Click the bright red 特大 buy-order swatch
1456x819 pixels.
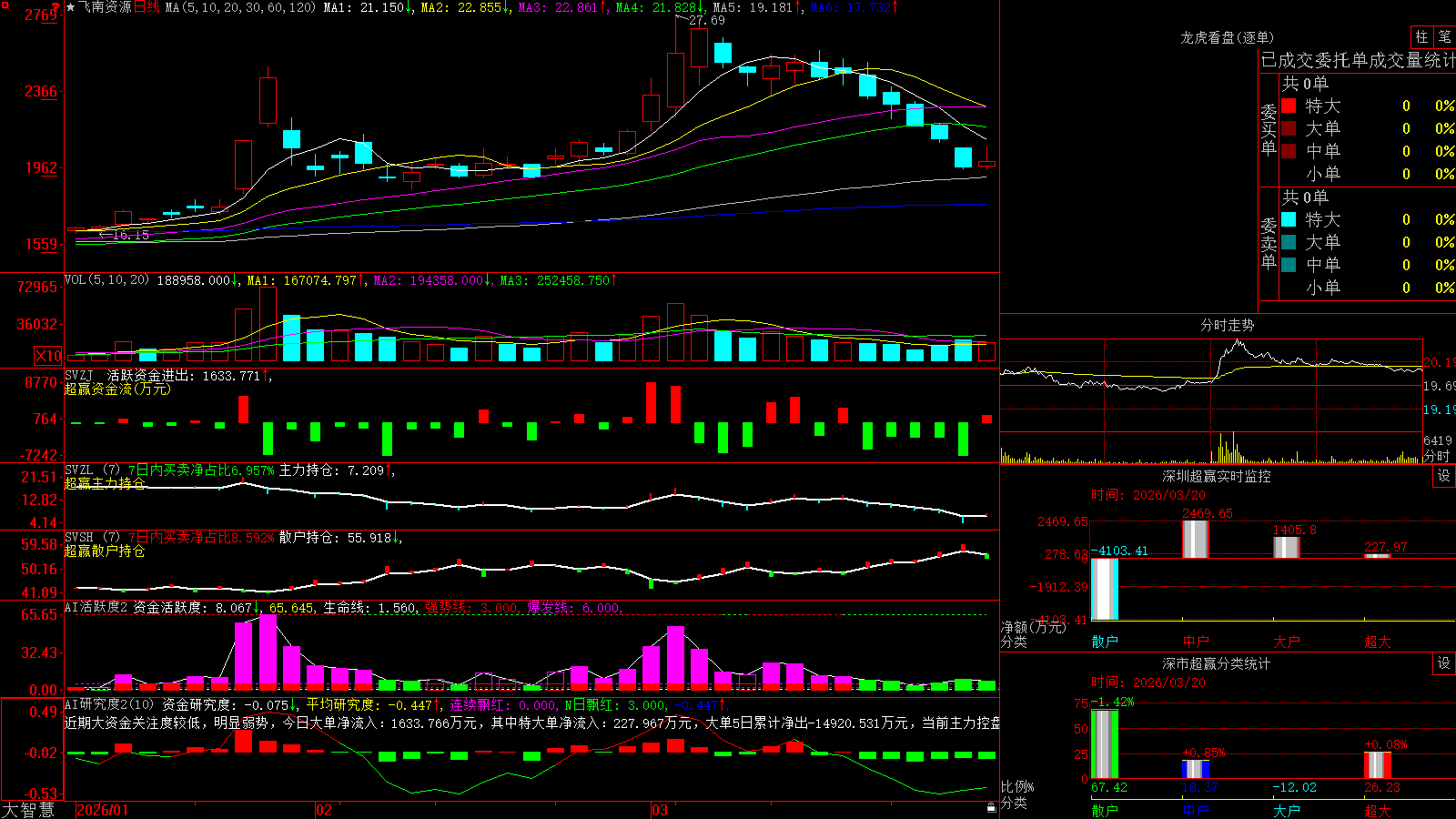coord(1289,106)
